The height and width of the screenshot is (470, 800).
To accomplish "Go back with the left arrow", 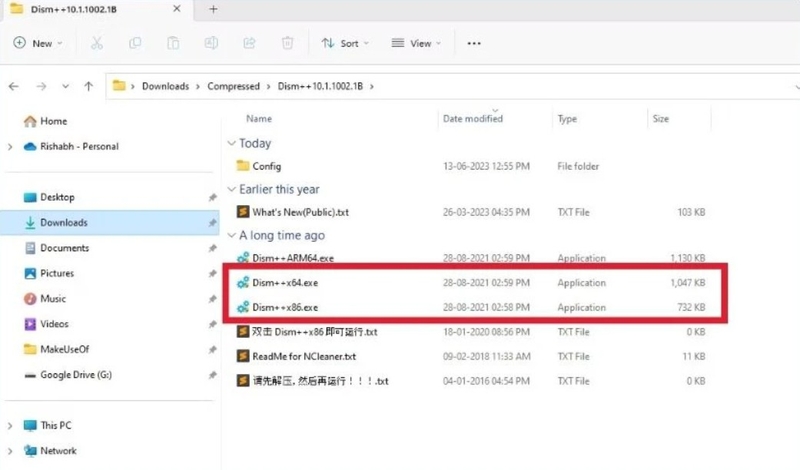I will click(x=14, y=86).
